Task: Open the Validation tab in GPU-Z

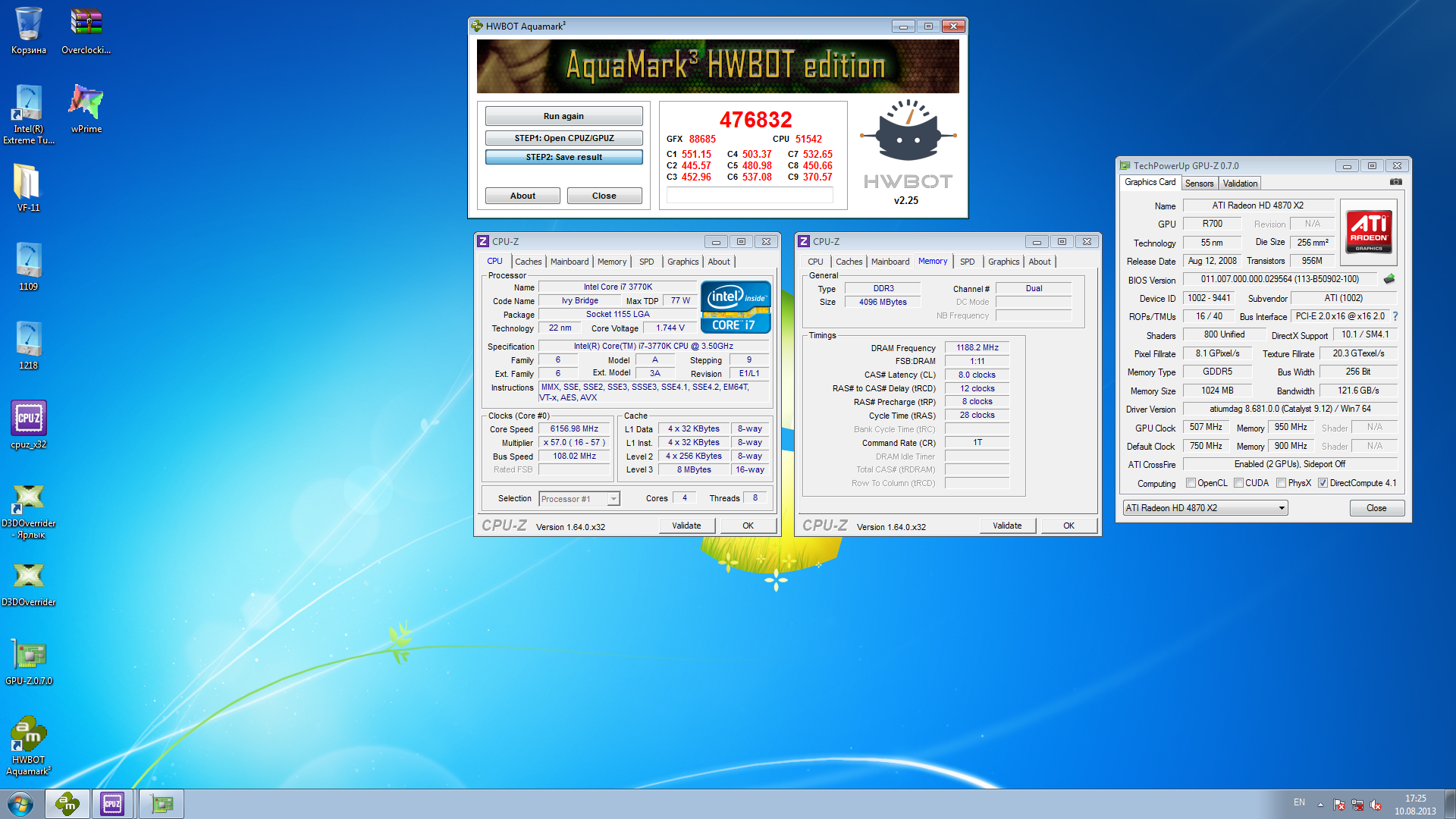Action: point(1240,184)
